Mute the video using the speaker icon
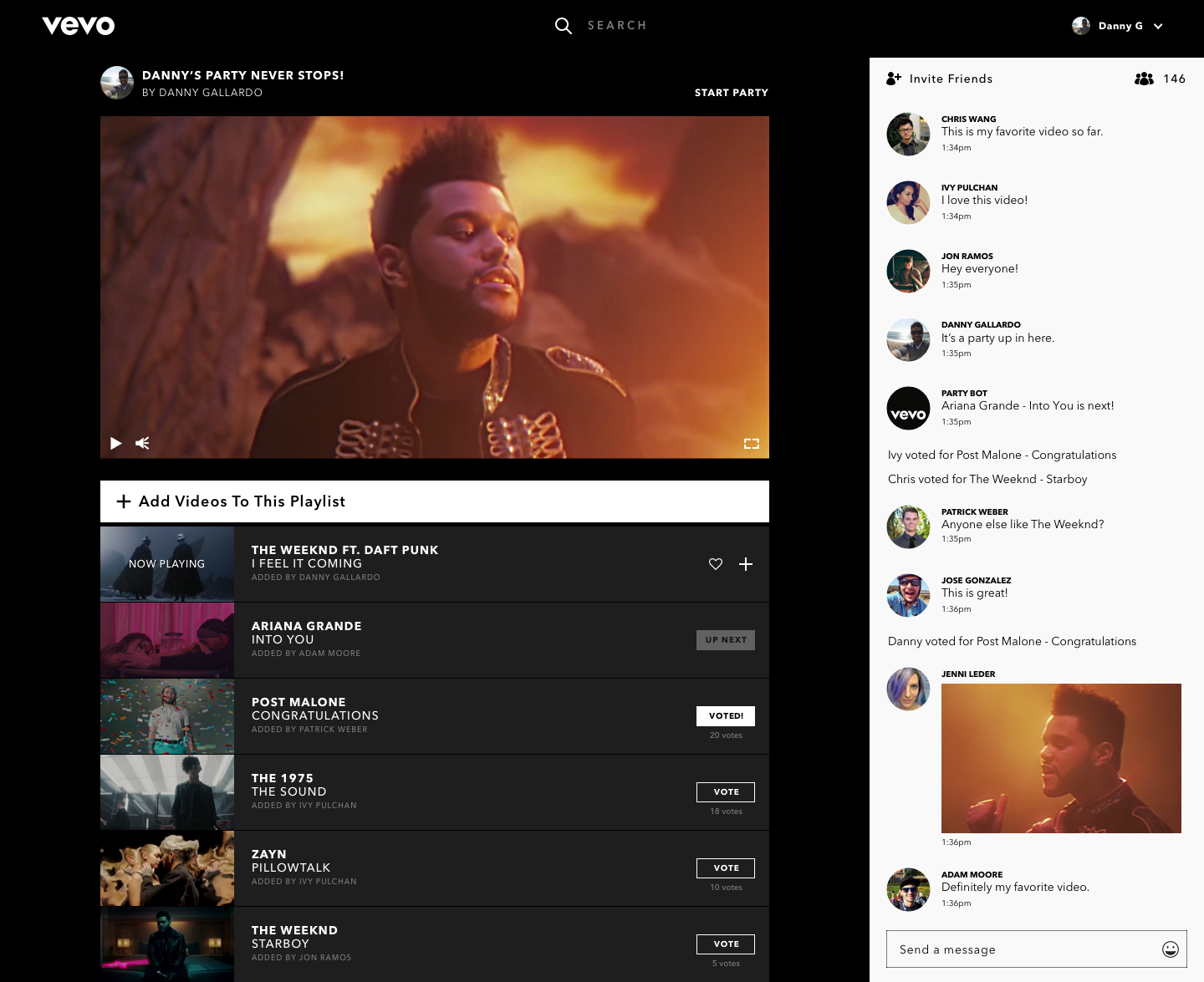 142,443
